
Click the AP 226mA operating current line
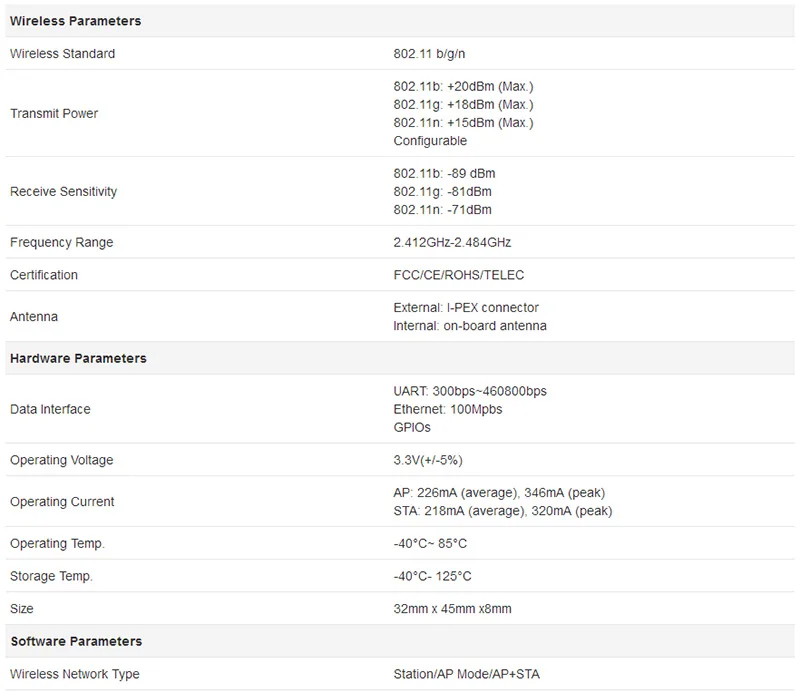tap(499, 493)
